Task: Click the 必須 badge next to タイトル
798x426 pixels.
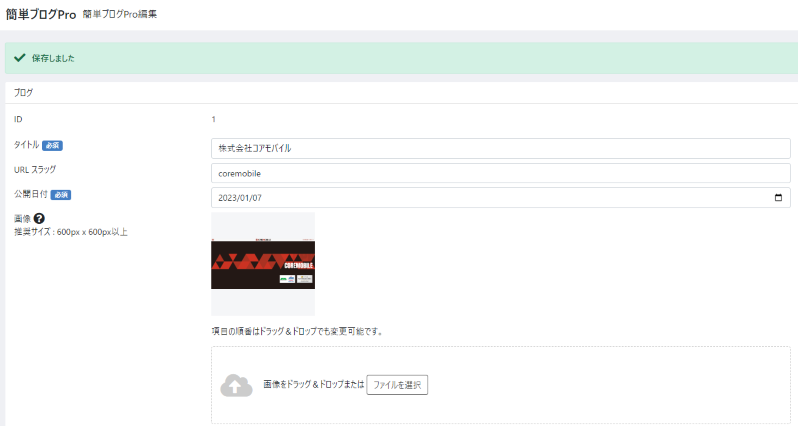Action: tap(52, 146)
